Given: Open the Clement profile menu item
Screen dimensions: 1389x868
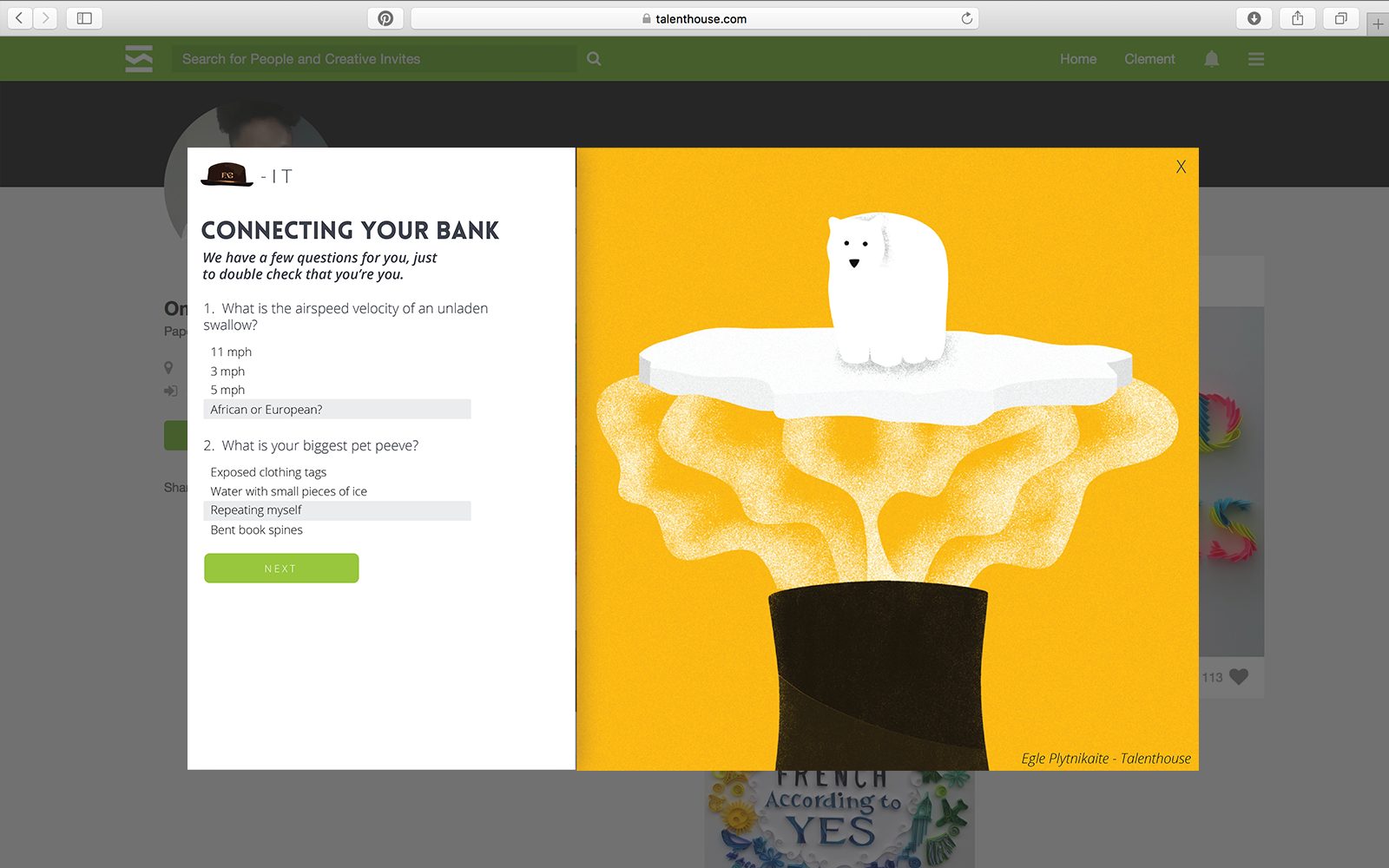Looking at the screenshot, I should (1149, 59).
